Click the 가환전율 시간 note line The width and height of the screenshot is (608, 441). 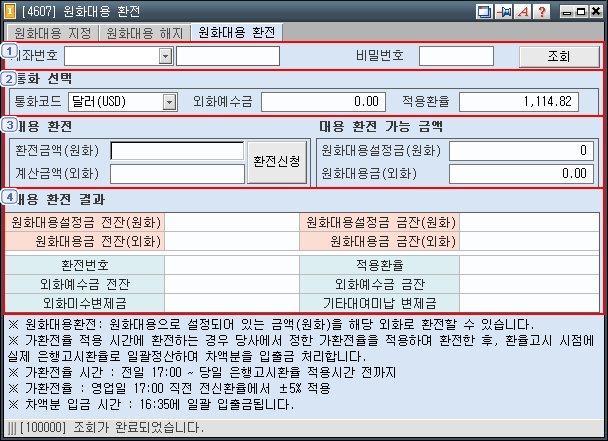click(x=202, y=373)
